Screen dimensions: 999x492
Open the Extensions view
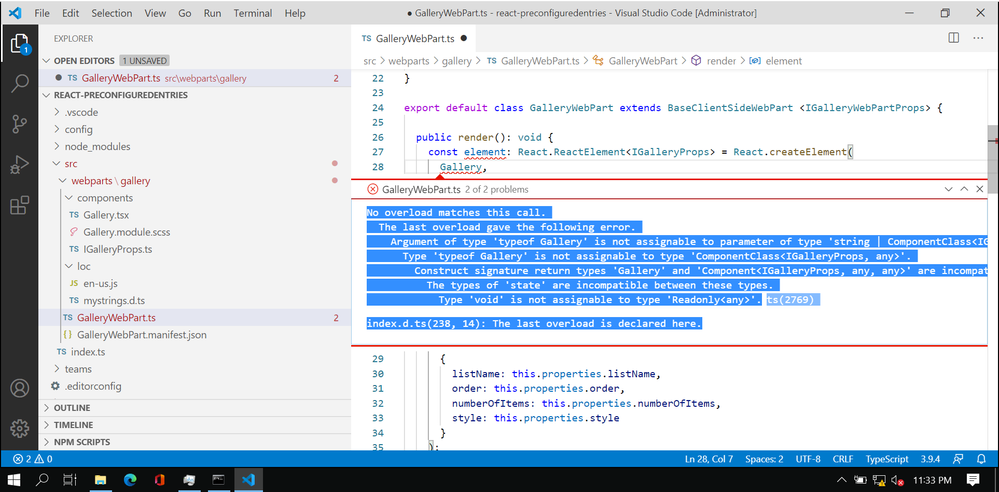[x=19, y=205]
